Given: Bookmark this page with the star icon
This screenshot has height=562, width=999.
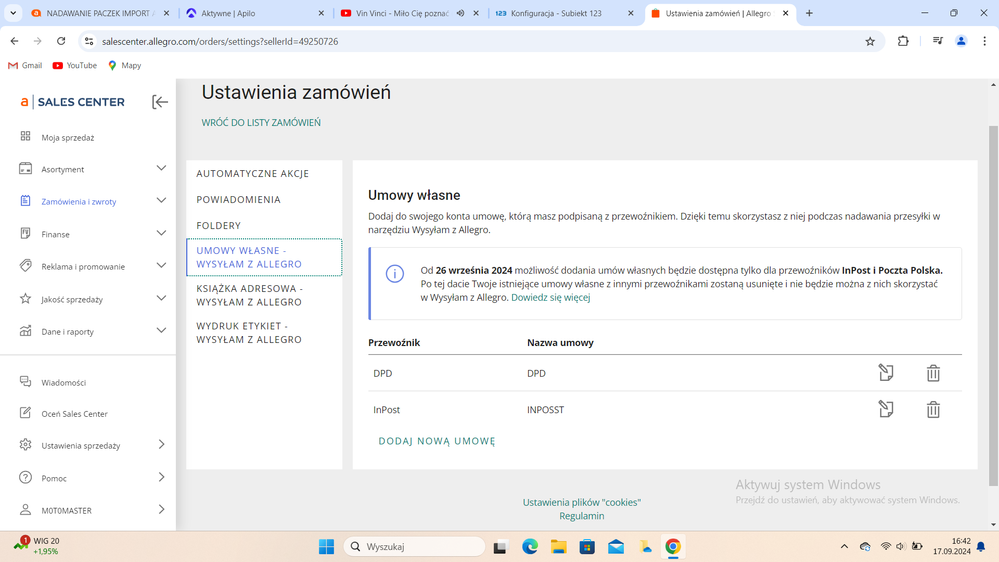Looking at the screenshot, I should (870, 41).
